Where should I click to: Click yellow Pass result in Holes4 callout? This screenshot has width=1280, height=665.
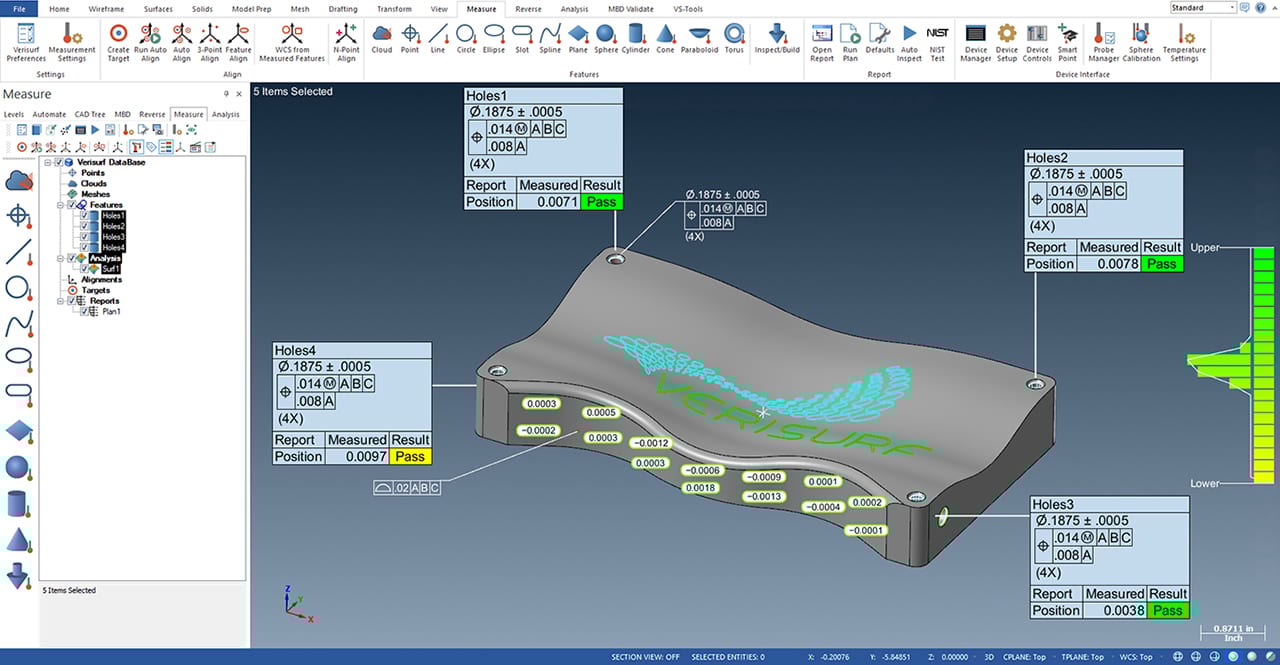point(410,456)
